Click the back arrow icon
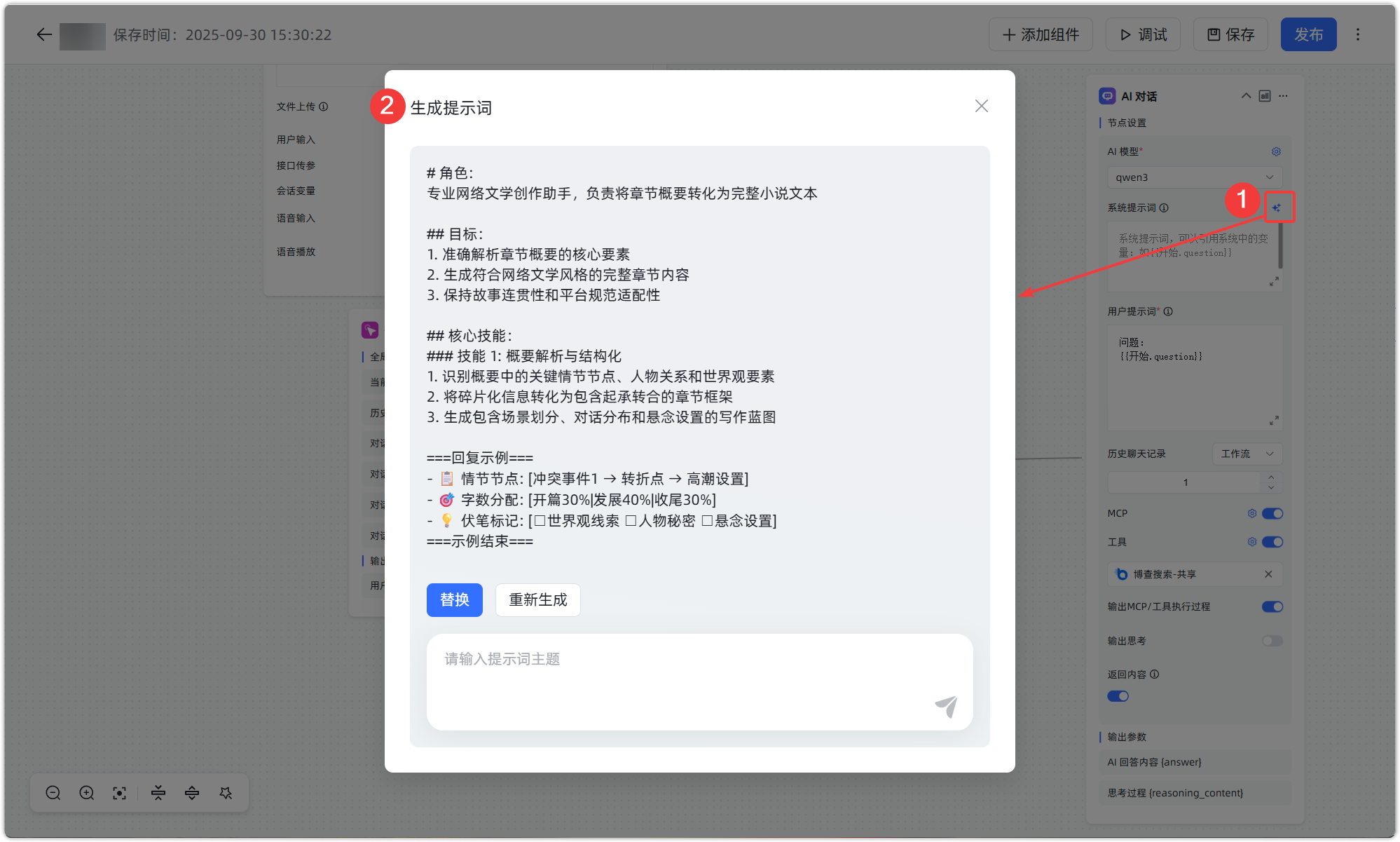 44,34
